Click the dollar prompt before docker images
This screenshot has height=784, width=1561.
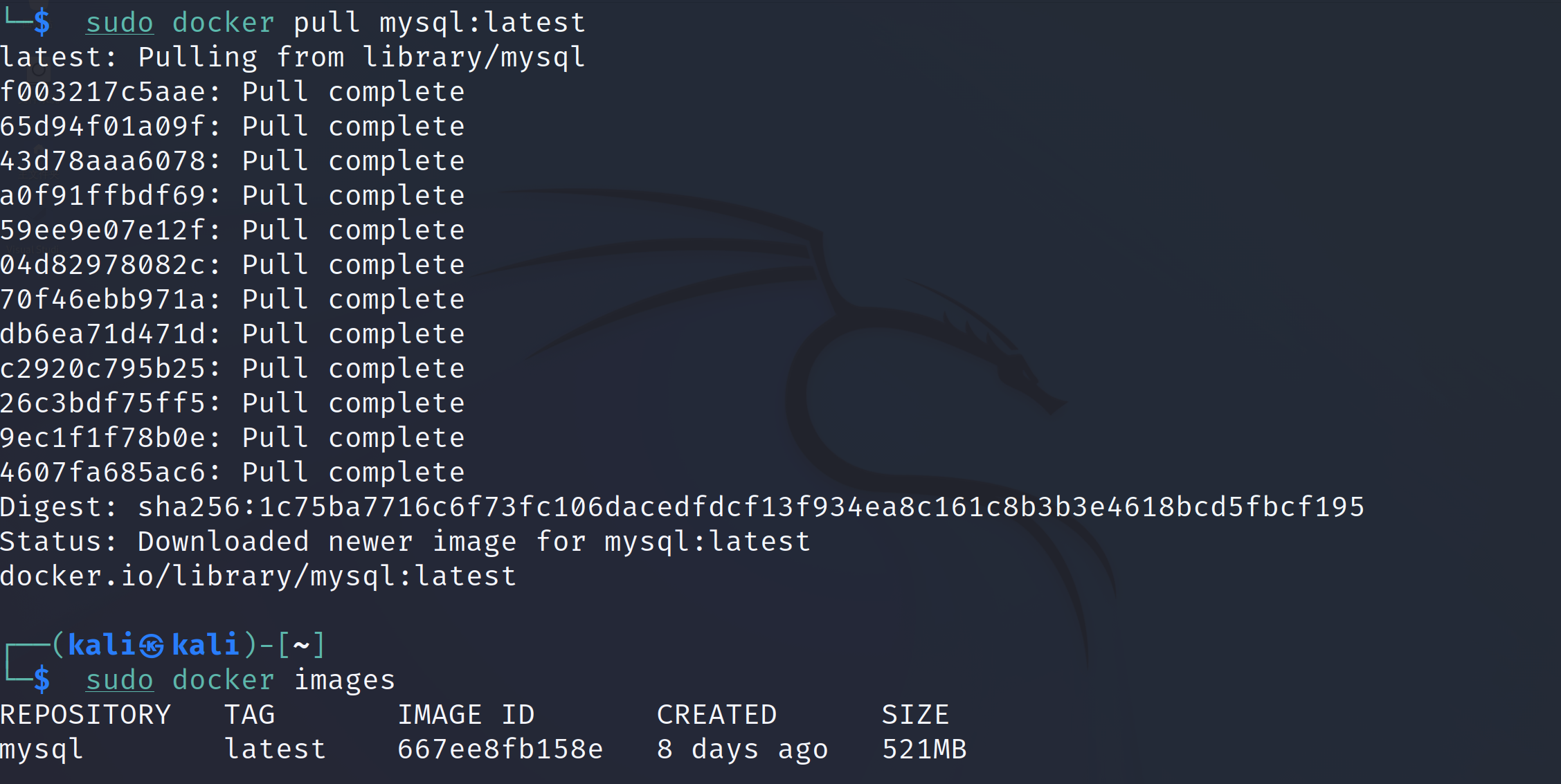(42, 680)
